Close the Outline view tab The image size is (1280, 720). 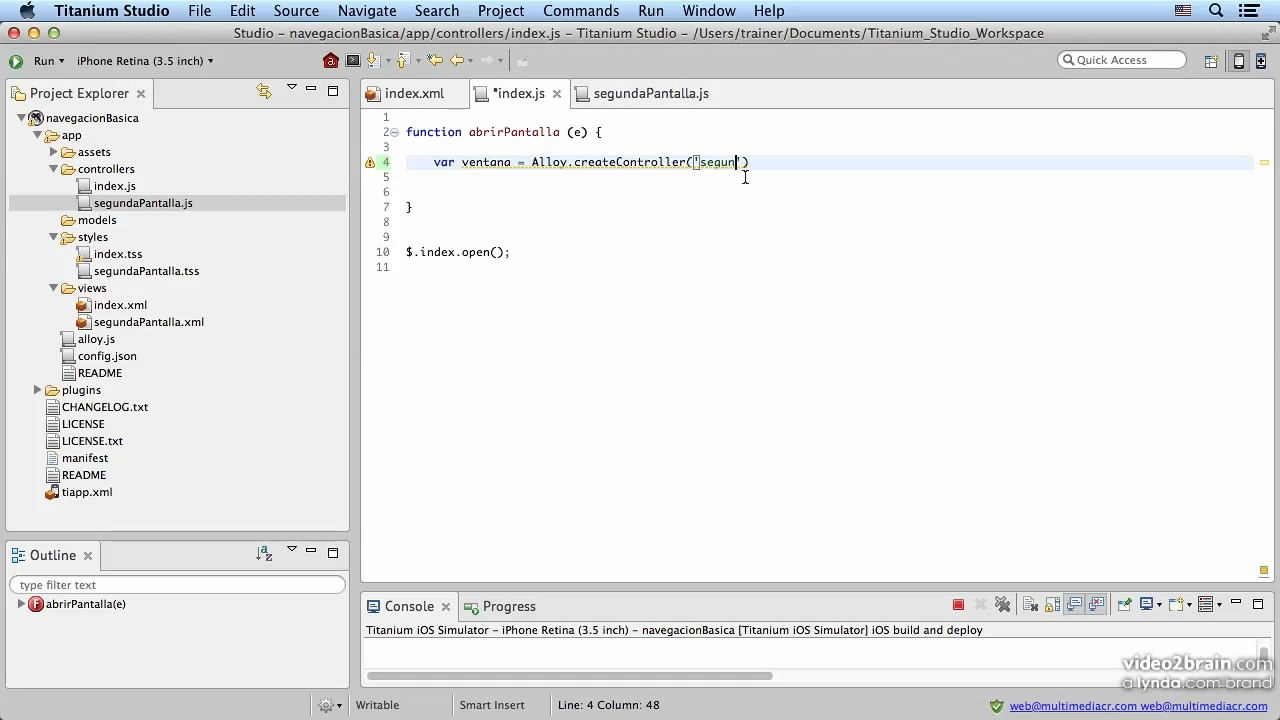[x=88, y=556]
